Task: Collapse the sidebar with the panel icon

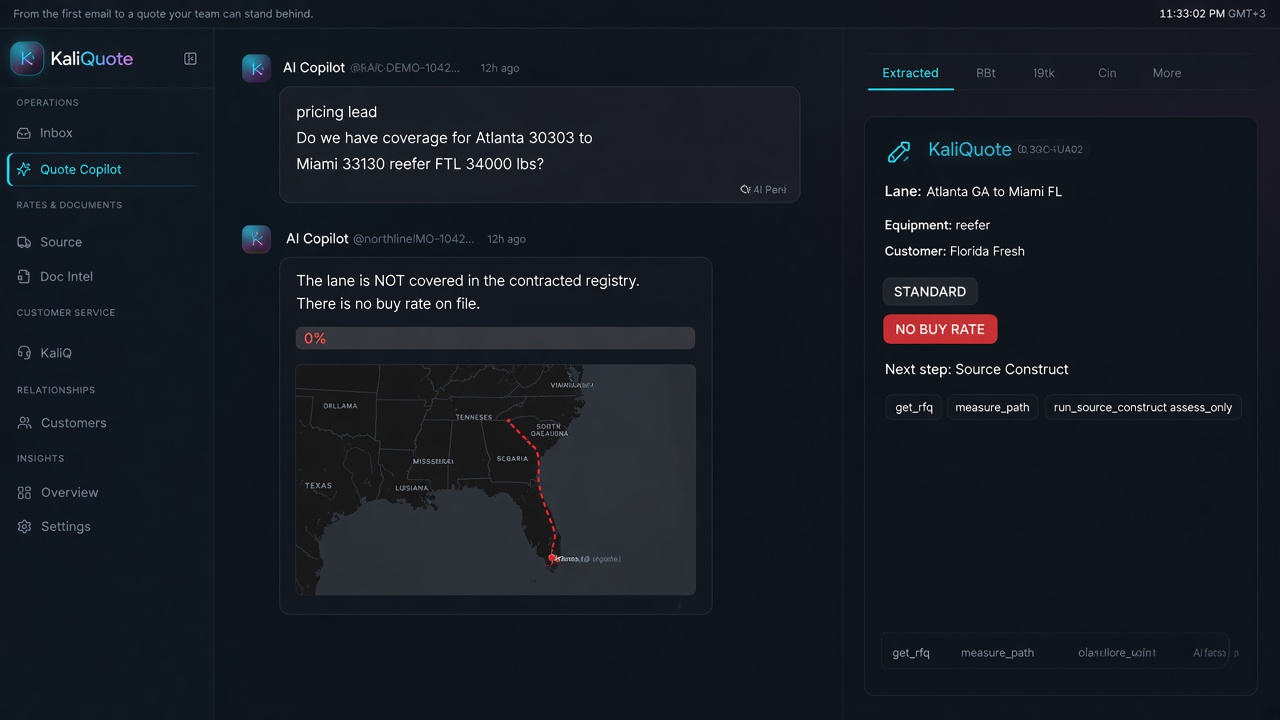Action: (x=190, y=59)
